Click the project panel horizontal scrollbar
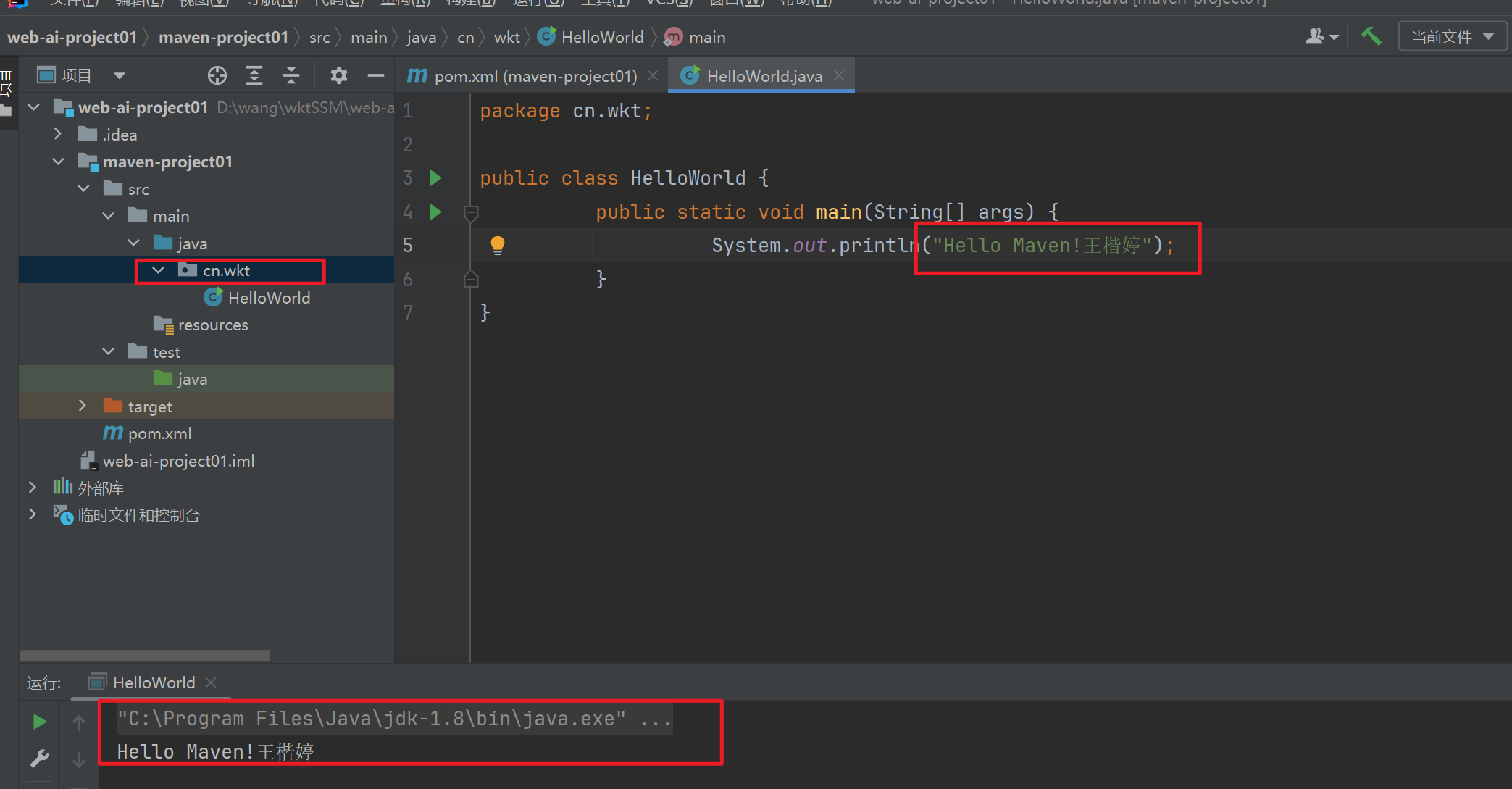The width and height of the screenshot is (1512, 789). pyautogui.click(x=145, y=655)
